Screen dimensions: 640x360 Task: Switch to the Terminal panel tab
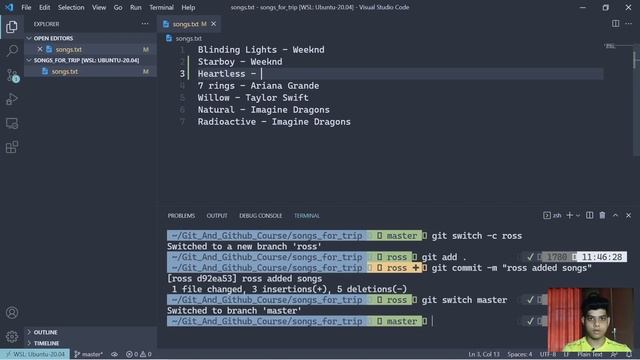tap(307, 216)
